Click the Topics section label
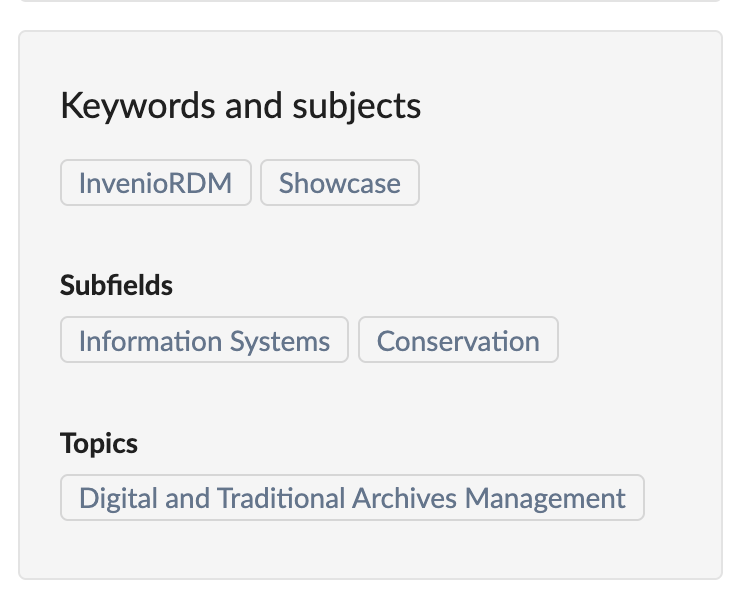 click(99, 443)
